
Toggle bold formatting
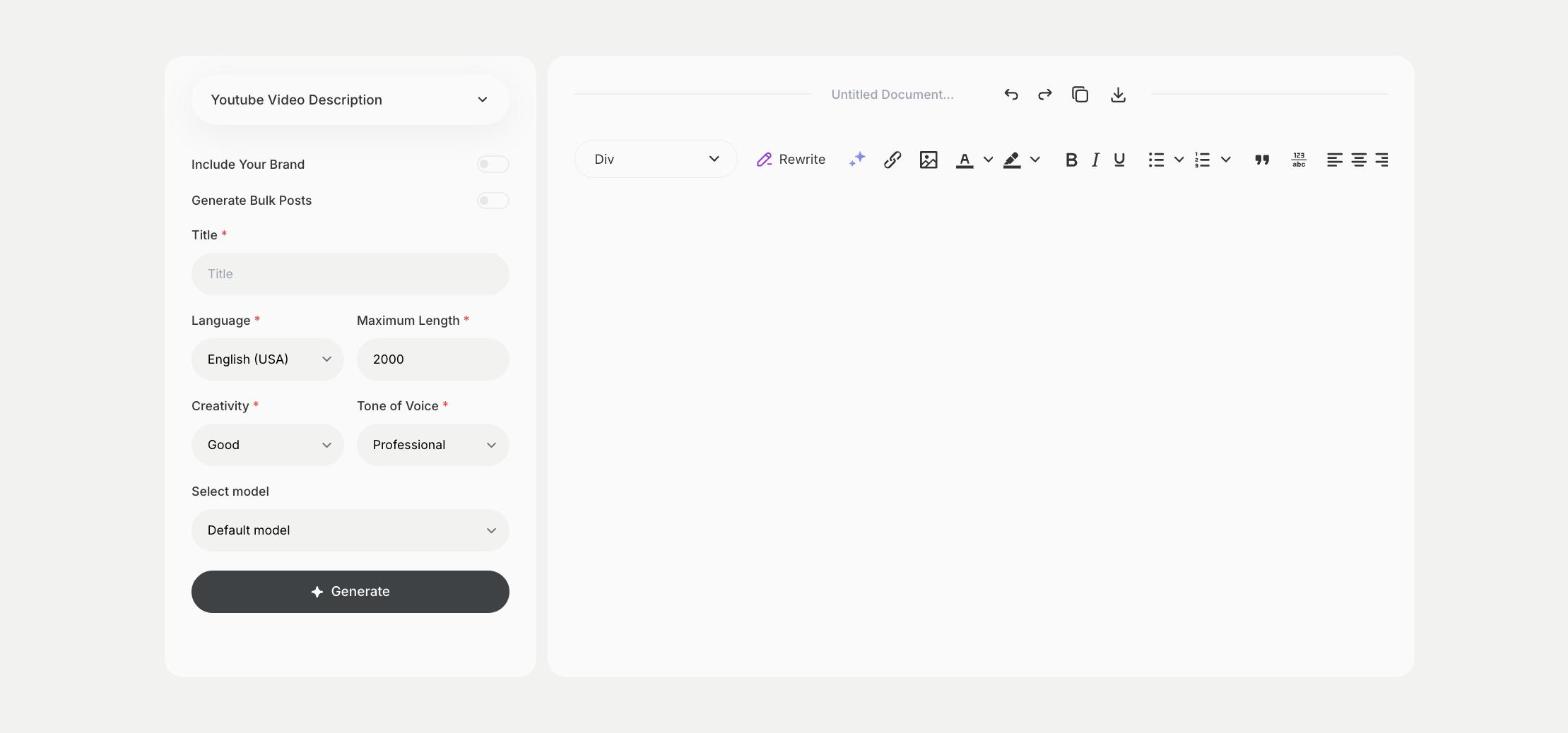(1071, 160)
